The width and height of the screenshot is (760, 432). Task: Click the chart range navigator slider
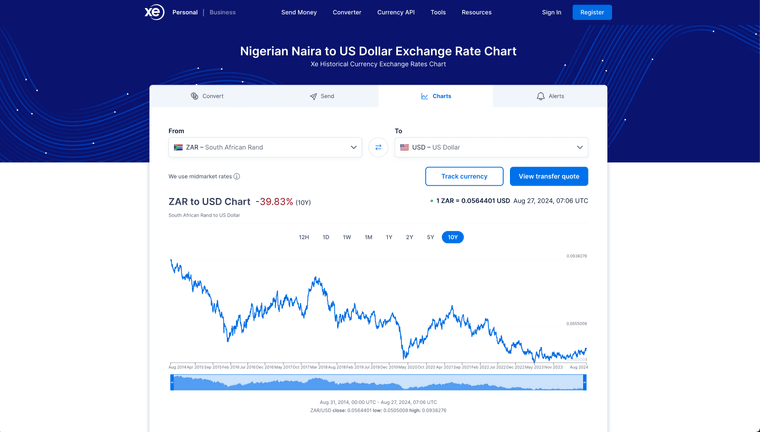click(x=379, y=383)
